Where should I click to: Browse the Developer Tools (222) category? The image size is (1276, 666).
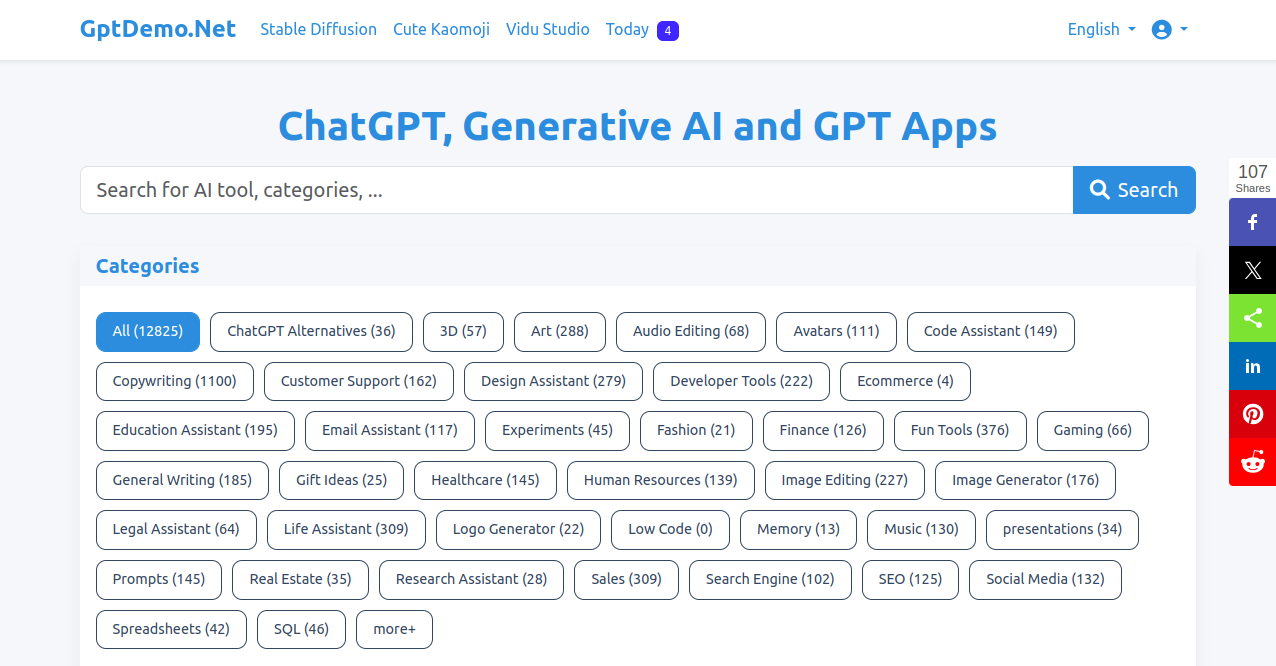pyautogui.click(x=742, y=381)
